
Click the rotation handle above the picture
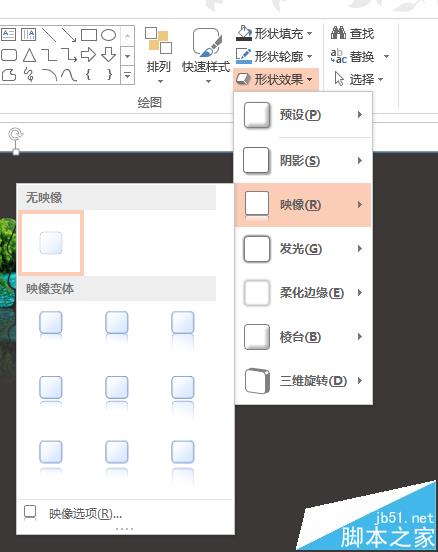(15, 134)
